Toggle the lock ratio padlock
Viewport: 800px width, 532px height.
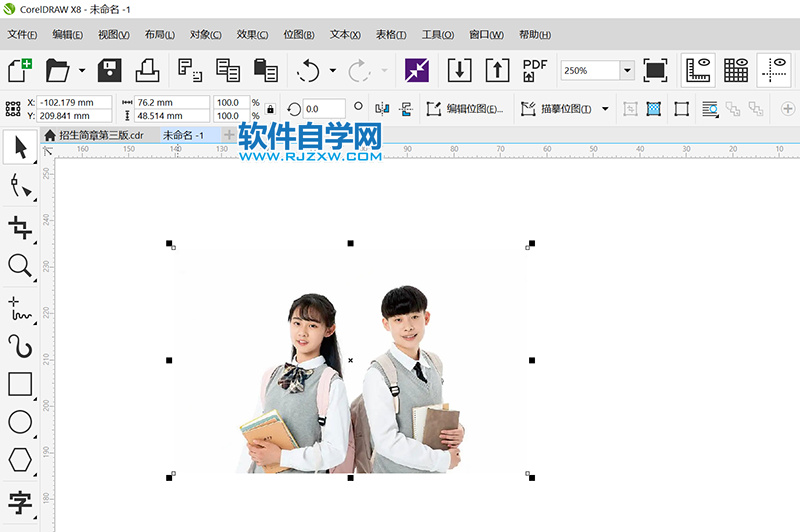[271, 108]
